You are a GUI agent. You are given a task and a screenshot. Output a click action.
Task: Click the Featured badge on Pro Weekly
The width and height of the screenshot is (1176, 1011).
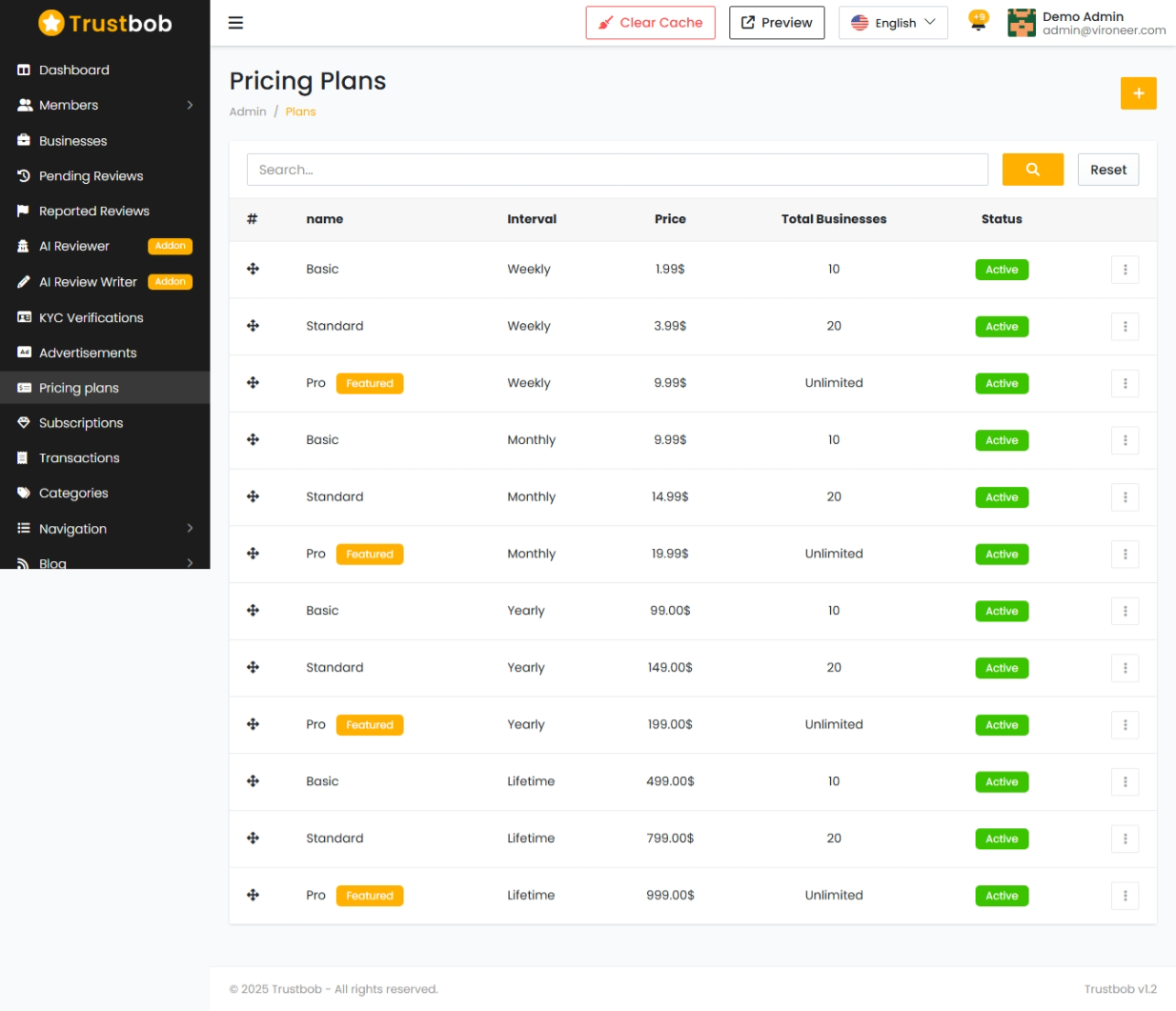(x=370, y=383)
